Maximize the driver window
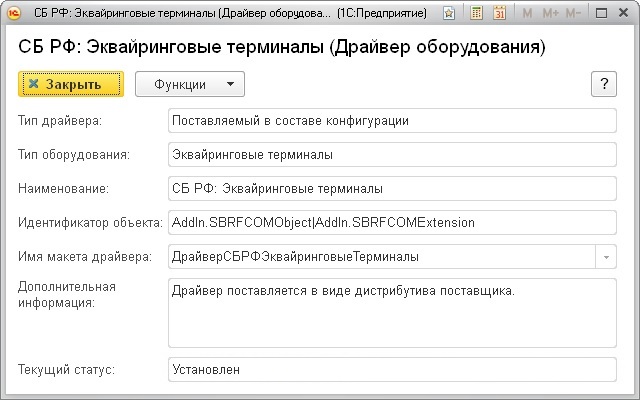 pyautogui.click(x=603, y=14)
